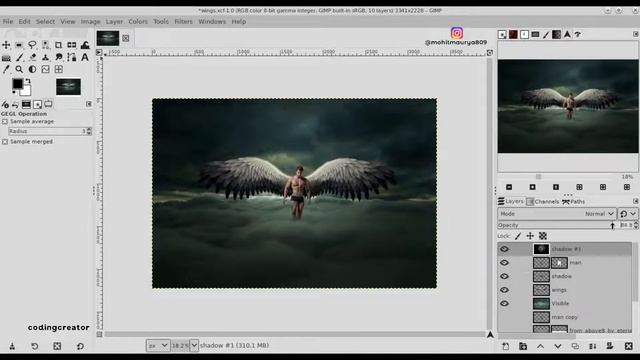
Task: Toggle lock alpha channel
Action: 543,236
